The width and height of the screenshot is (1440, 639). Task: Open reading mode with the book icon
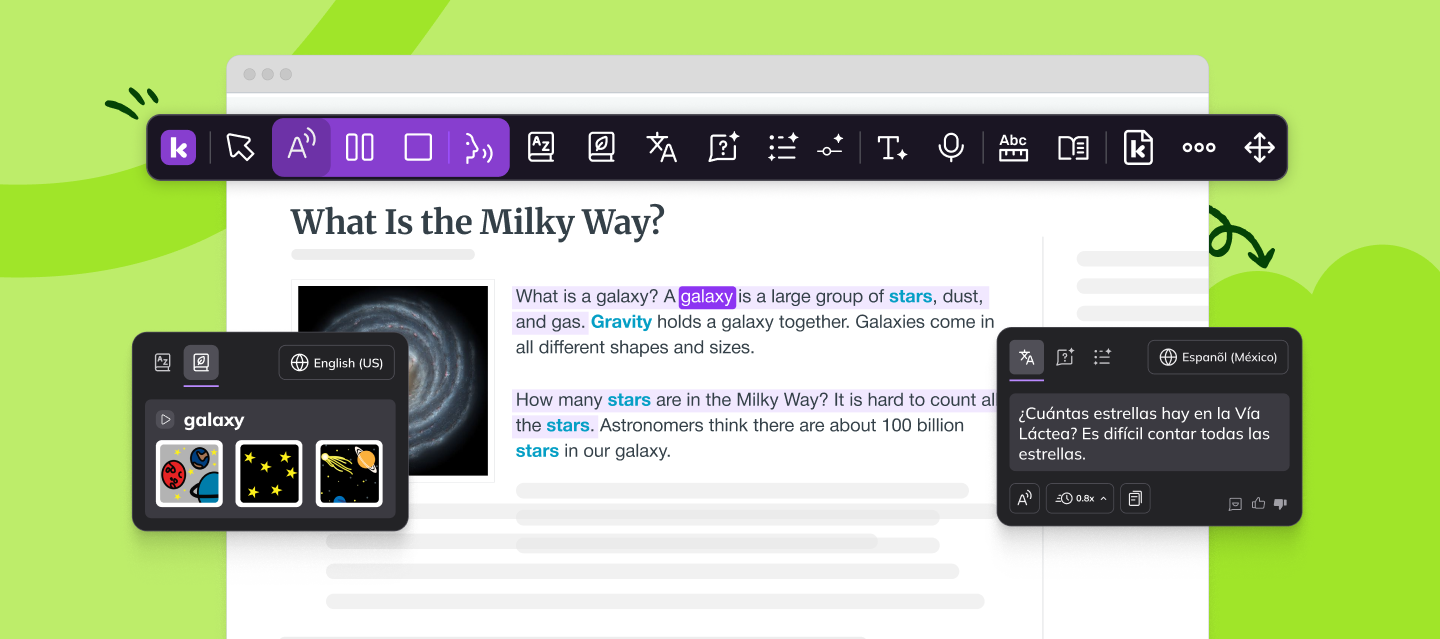[x=1072, y=147]
